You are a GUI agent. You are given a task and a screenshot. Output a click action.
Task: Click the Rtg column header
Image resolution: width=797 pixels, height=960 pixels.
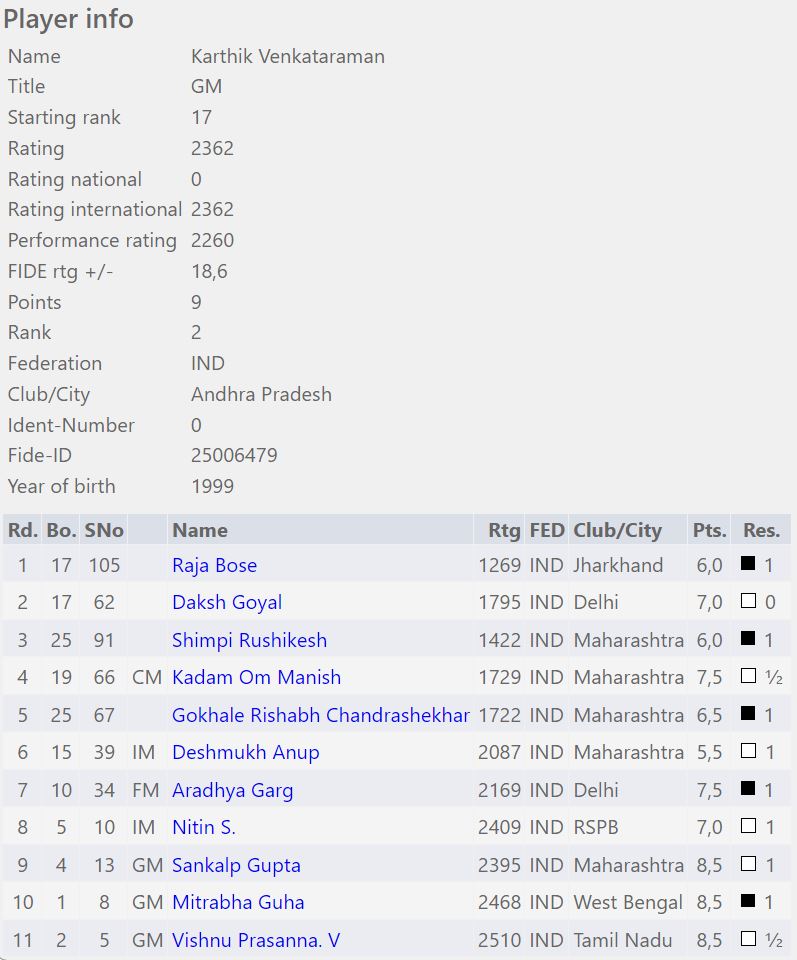click(504, 530)
